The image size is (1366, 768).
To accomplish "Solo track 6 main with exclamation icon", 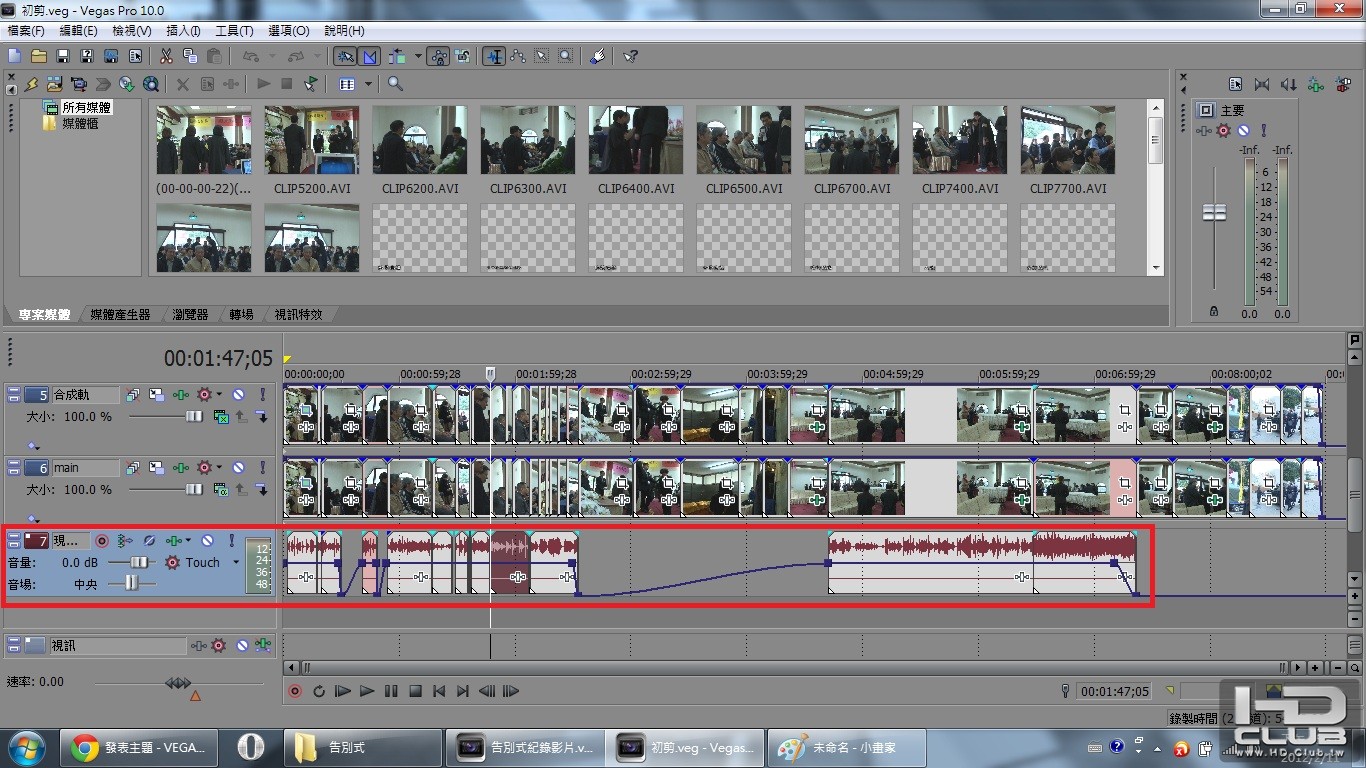I will (x=262, y=467).
